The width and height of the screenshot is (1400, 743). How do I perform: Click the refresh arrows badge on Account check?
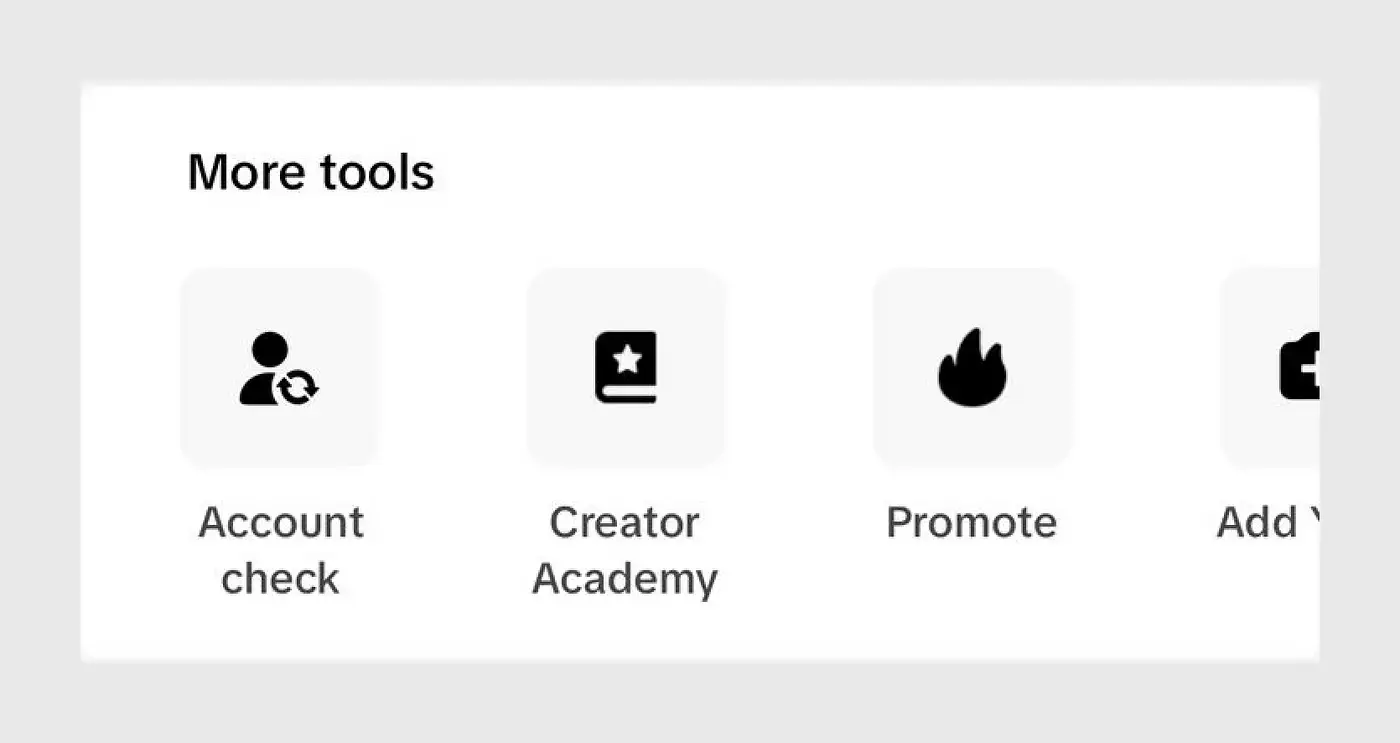[x=298, y=386]
